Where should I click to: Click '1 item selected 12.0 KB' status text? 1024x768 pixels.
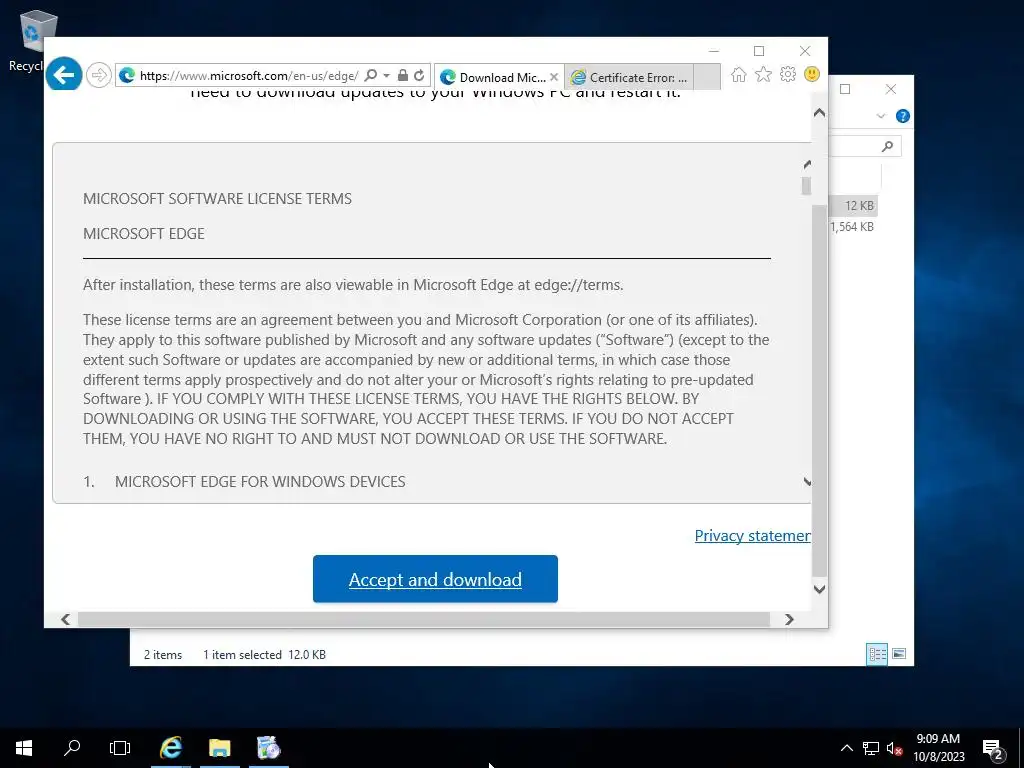tap(264, 654)
